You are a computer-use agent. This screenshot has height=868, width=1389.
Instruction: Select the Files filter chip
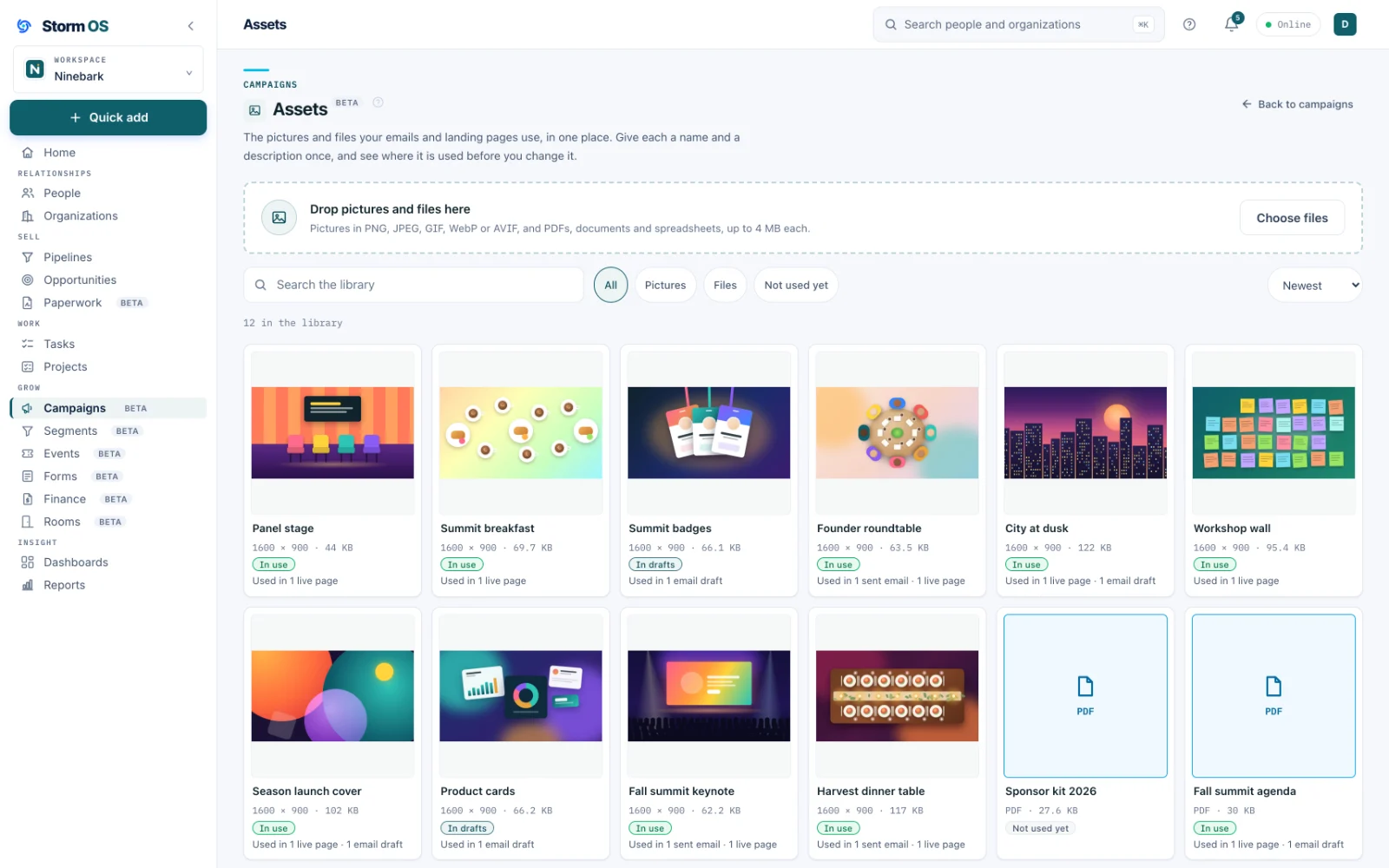(x=725, y=286)
